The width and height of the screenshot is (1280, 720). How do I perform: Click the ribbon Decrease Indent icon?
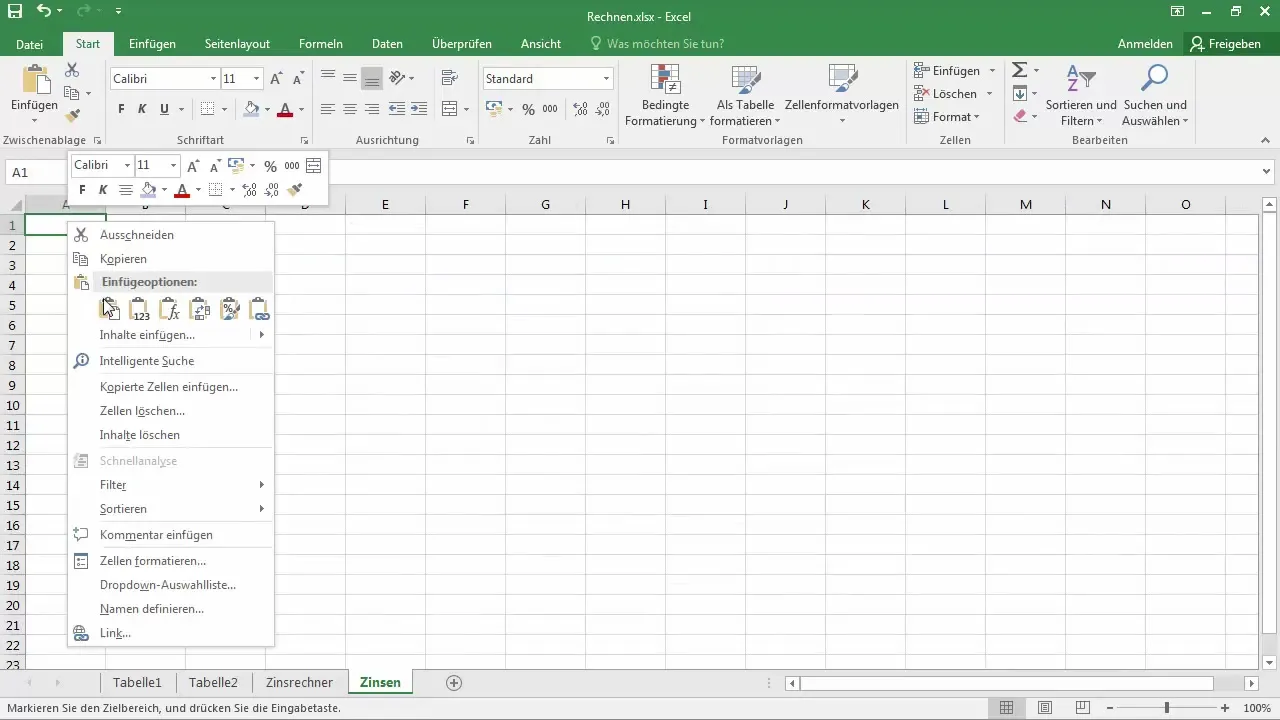point(397,109)
